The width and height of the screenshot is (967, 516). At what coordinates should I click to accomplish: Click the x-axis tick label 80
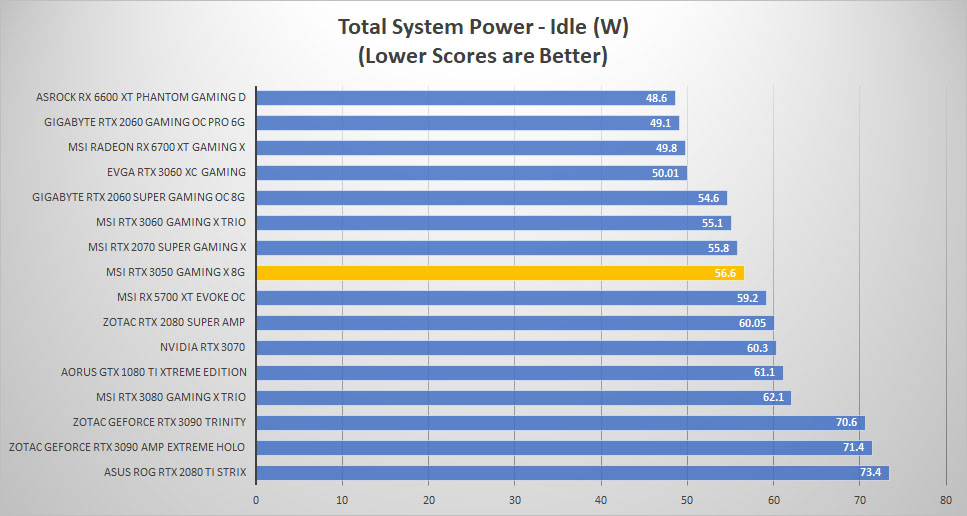click(945, 500)
